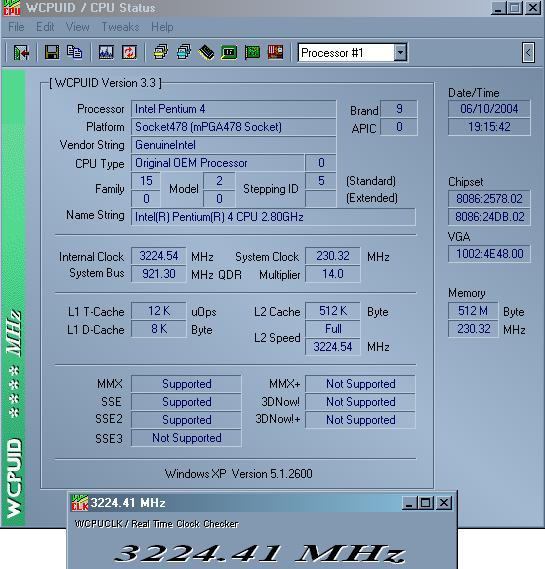This screenshot has width=545, height=569.
Task: Click the CLK icon in WCPUCLK window
Action: click(x=79, y=503)
